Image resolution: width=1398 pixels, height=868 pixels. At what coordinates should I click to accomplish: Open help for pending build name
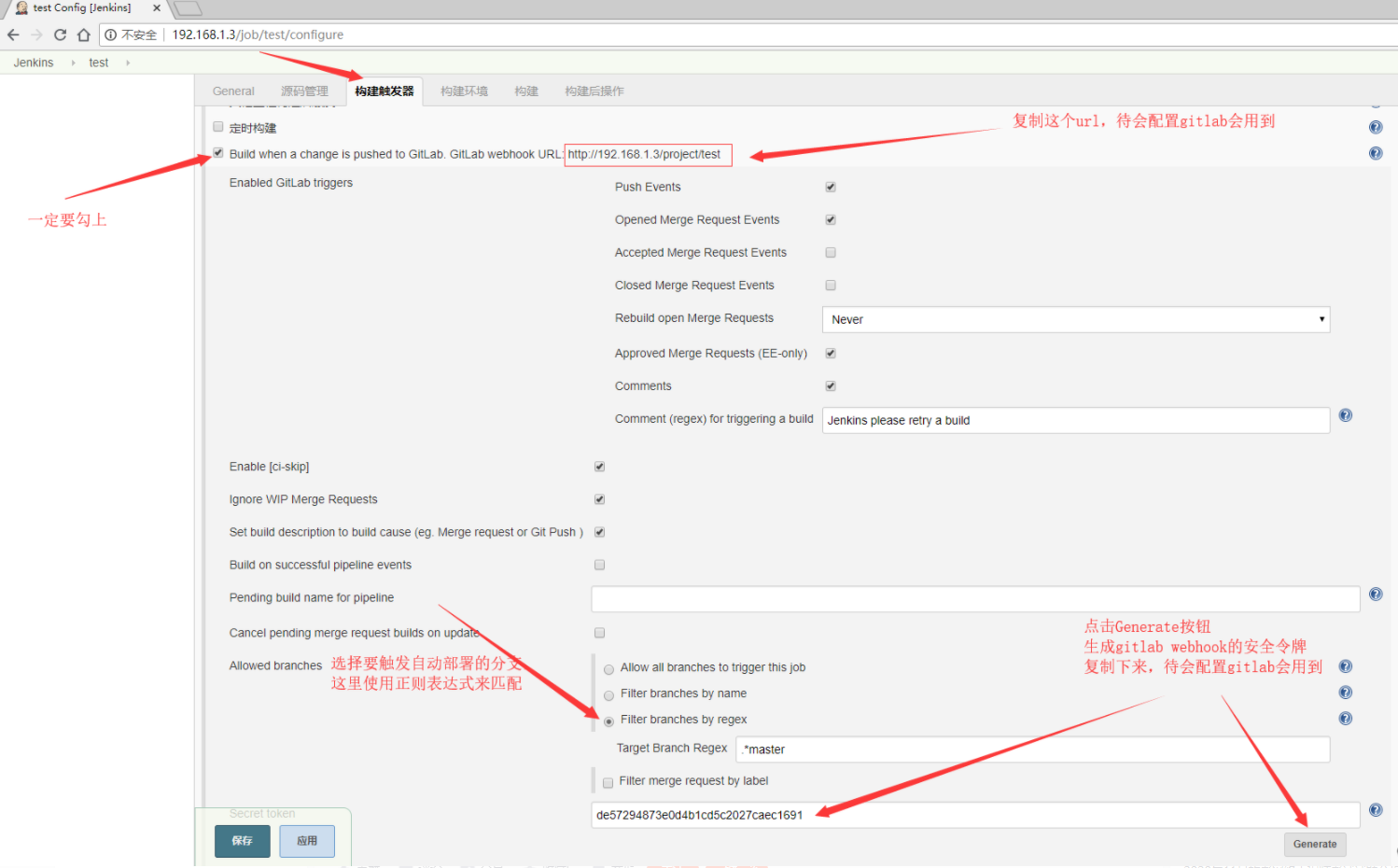coord(1376,594)
